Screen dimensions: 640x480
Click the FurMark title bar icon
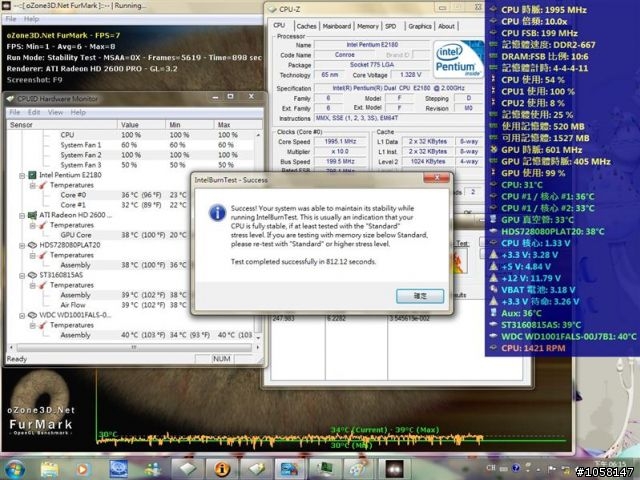[6, 5]
